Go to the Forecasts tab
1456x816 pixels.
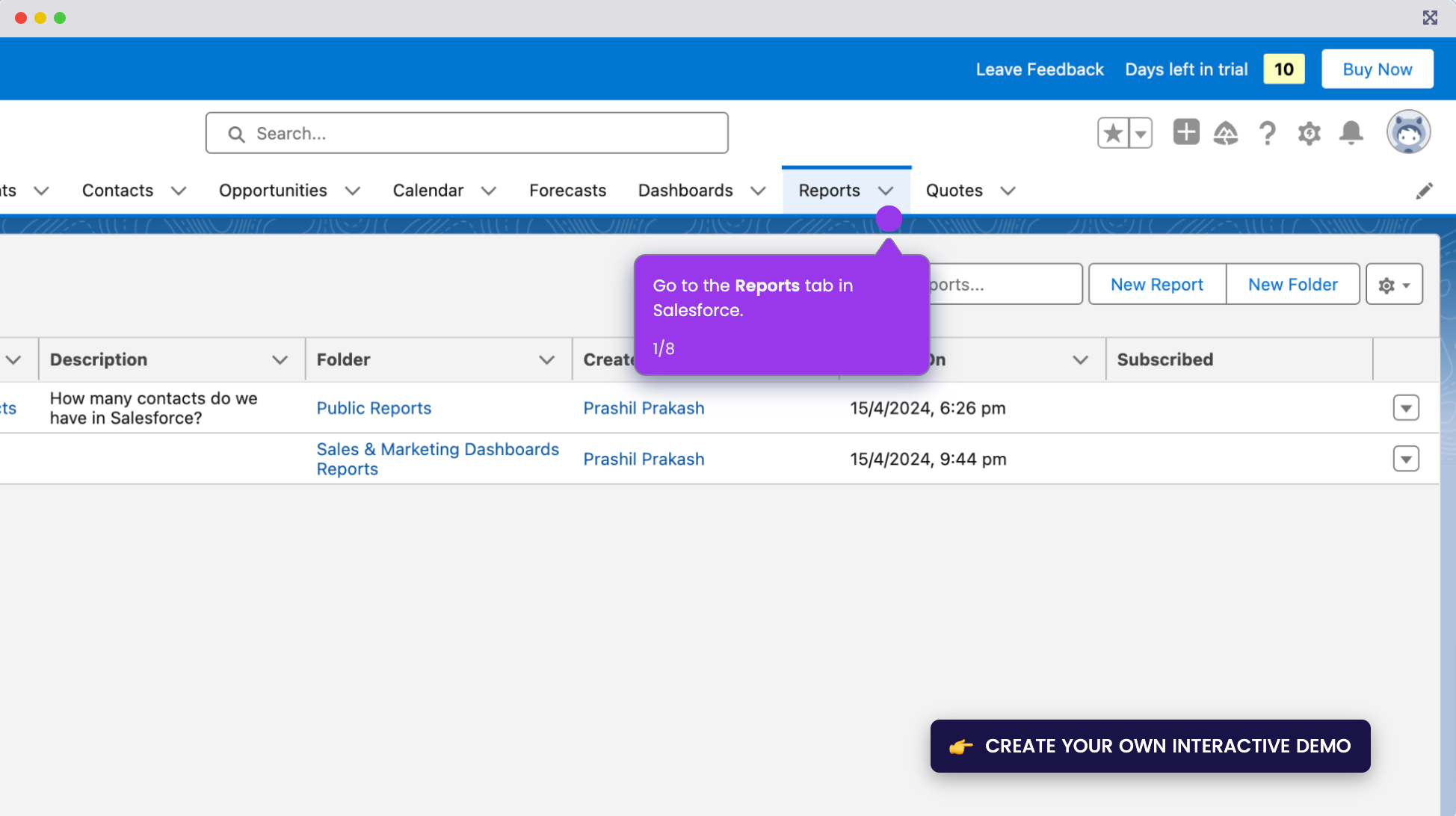[x=568, y=191]
